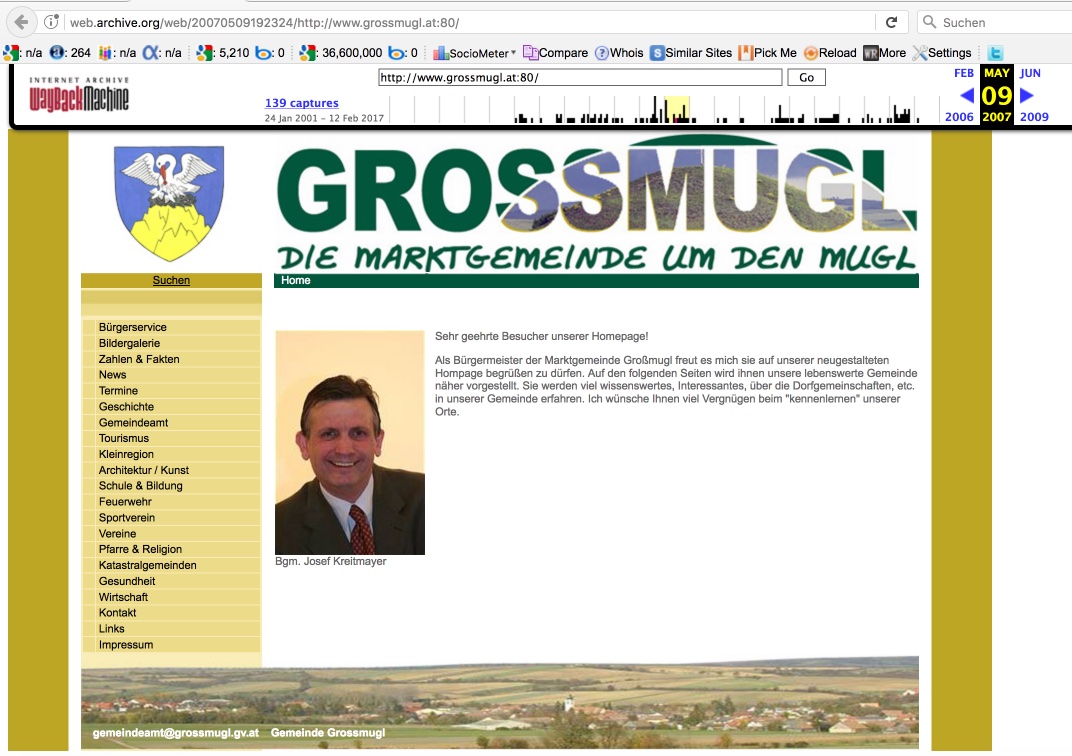Open the SocioMeter toolbar menu
This screenshot has height=756, width=1072.
coord(474,53)
